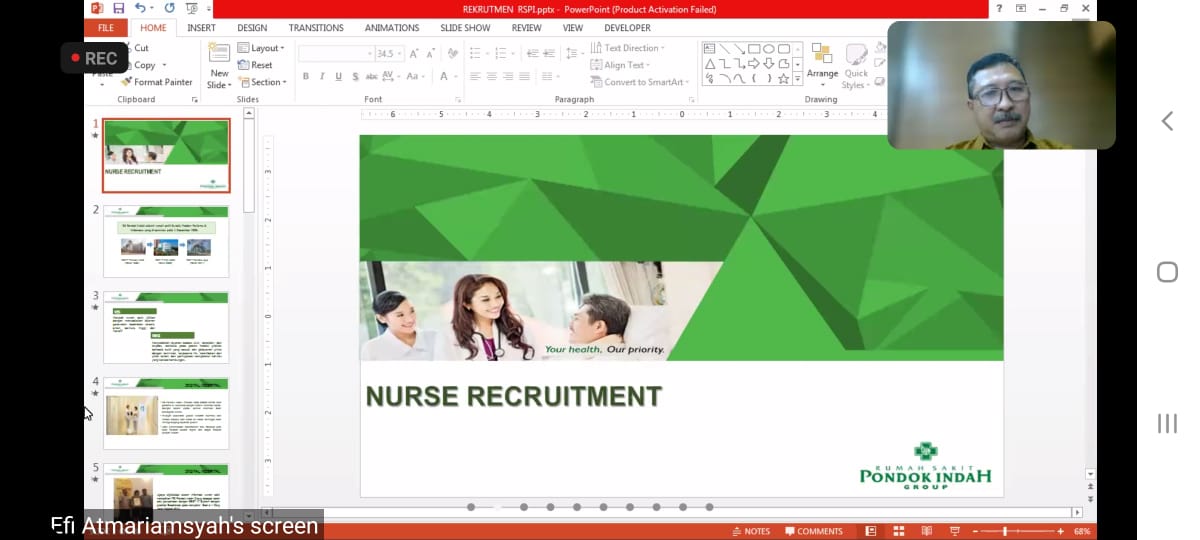1200x540 pixels.
Task: Switch to the SLIDE SHOW tab
Action: click(x=465, y=28)
